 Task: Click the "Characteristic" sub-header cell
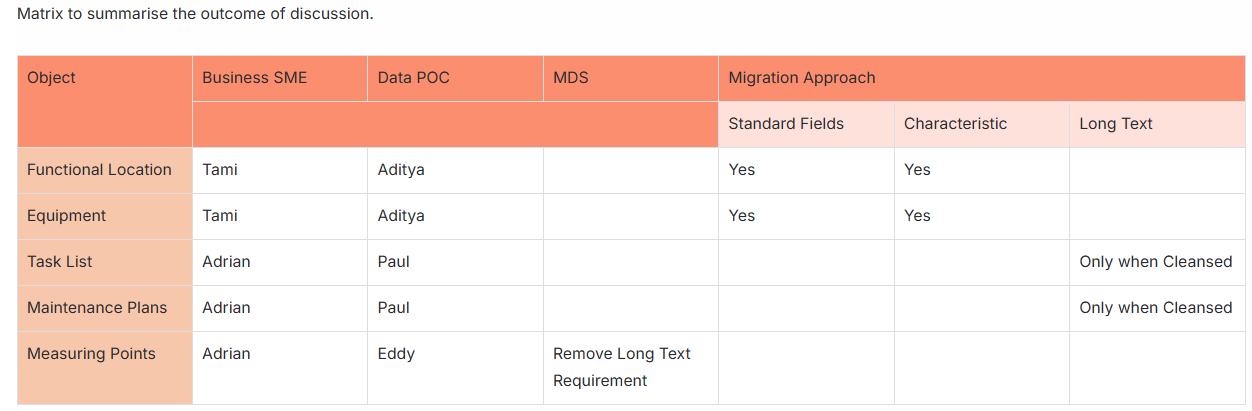(x=955, y=124)
